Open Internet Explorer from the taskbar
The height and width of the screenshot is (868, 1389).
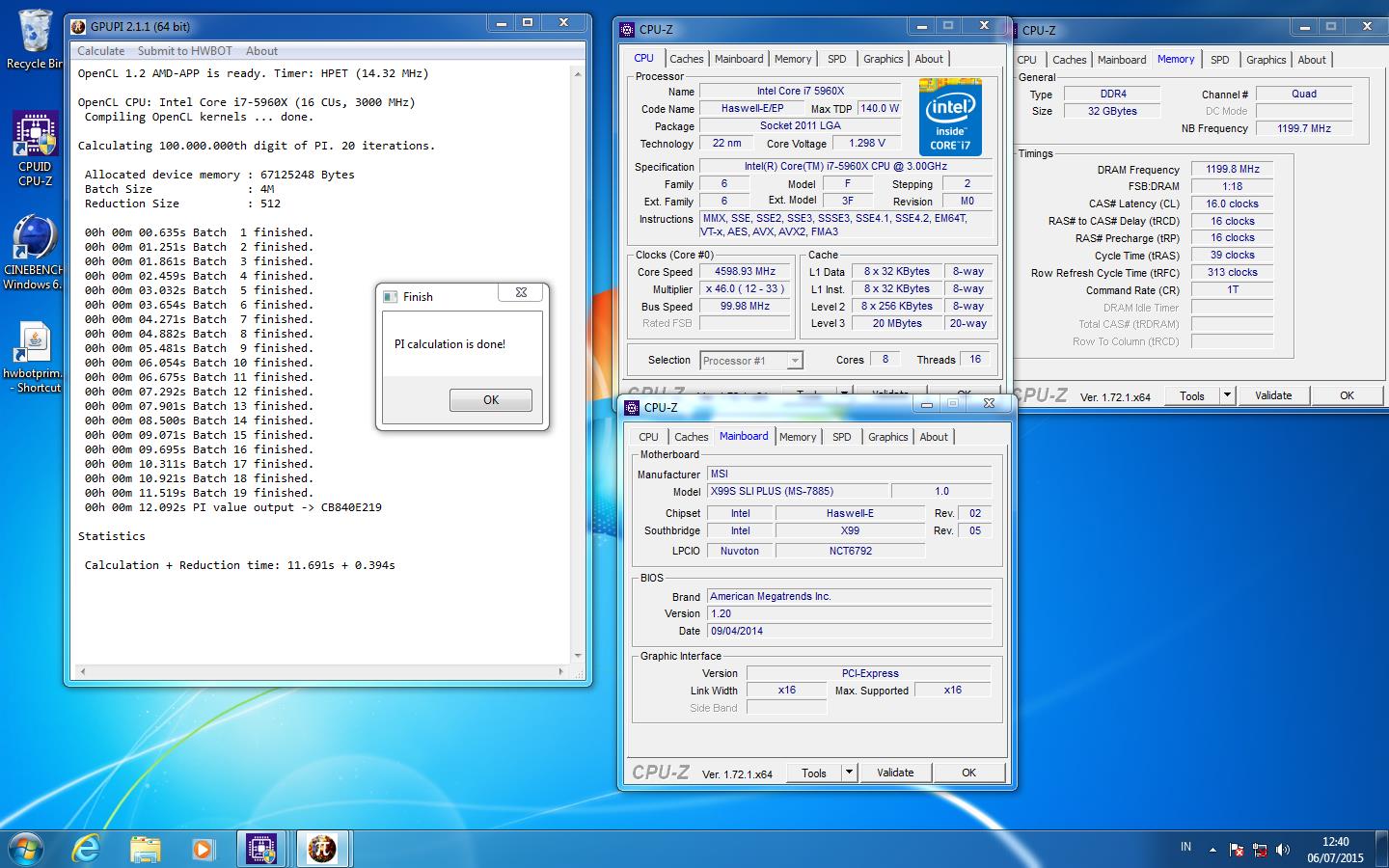(x=87, y=849)
